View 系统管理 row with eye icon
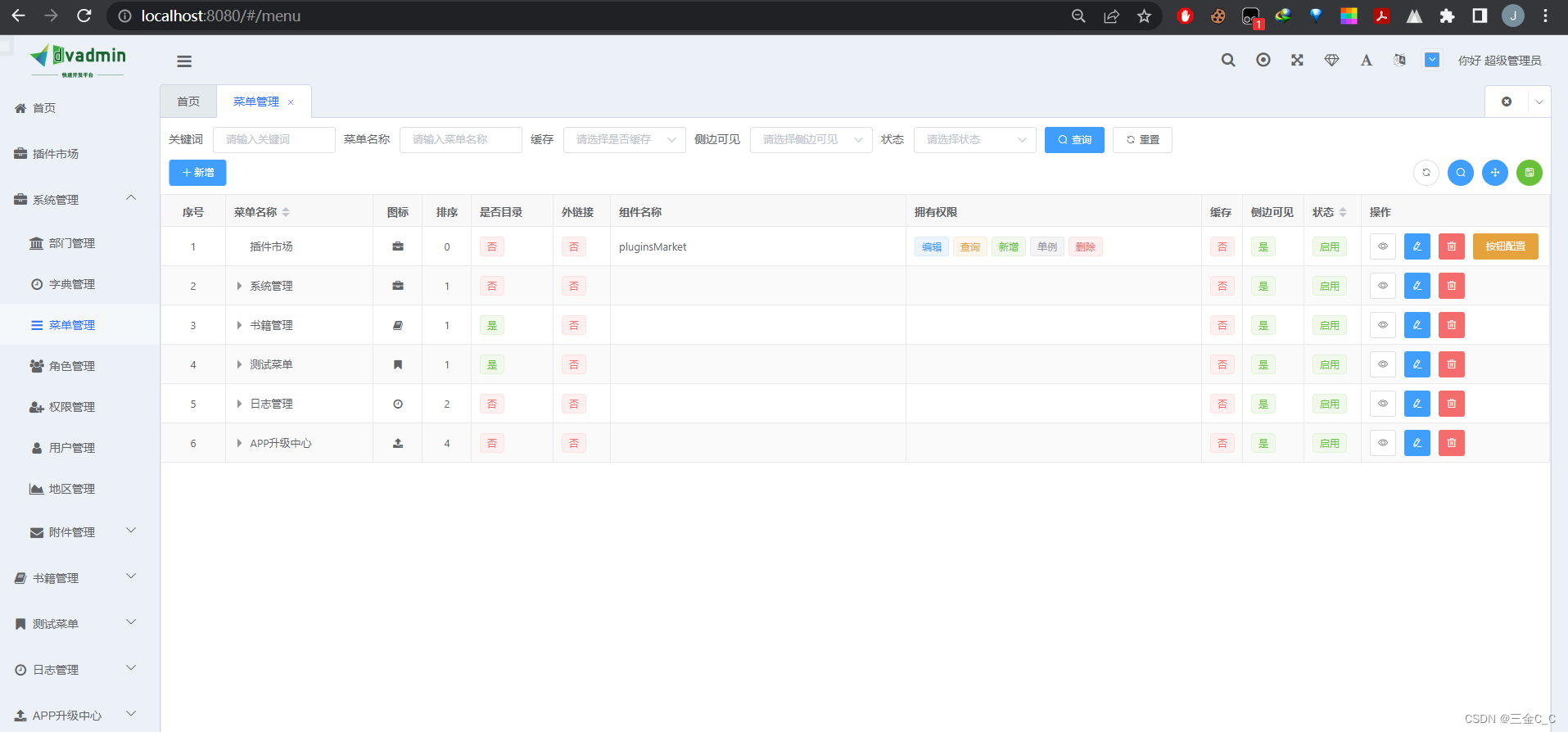 tap(1383, 286)
